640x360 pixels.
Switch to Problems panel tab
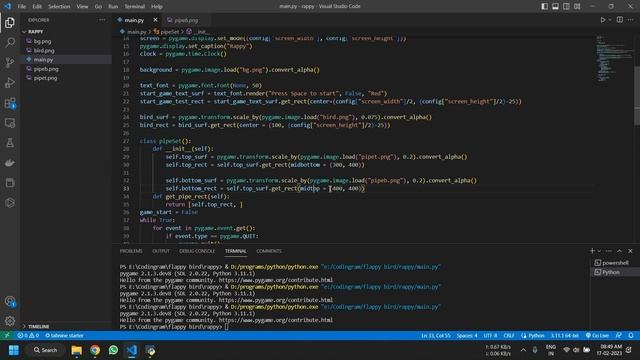pos(131,251)
